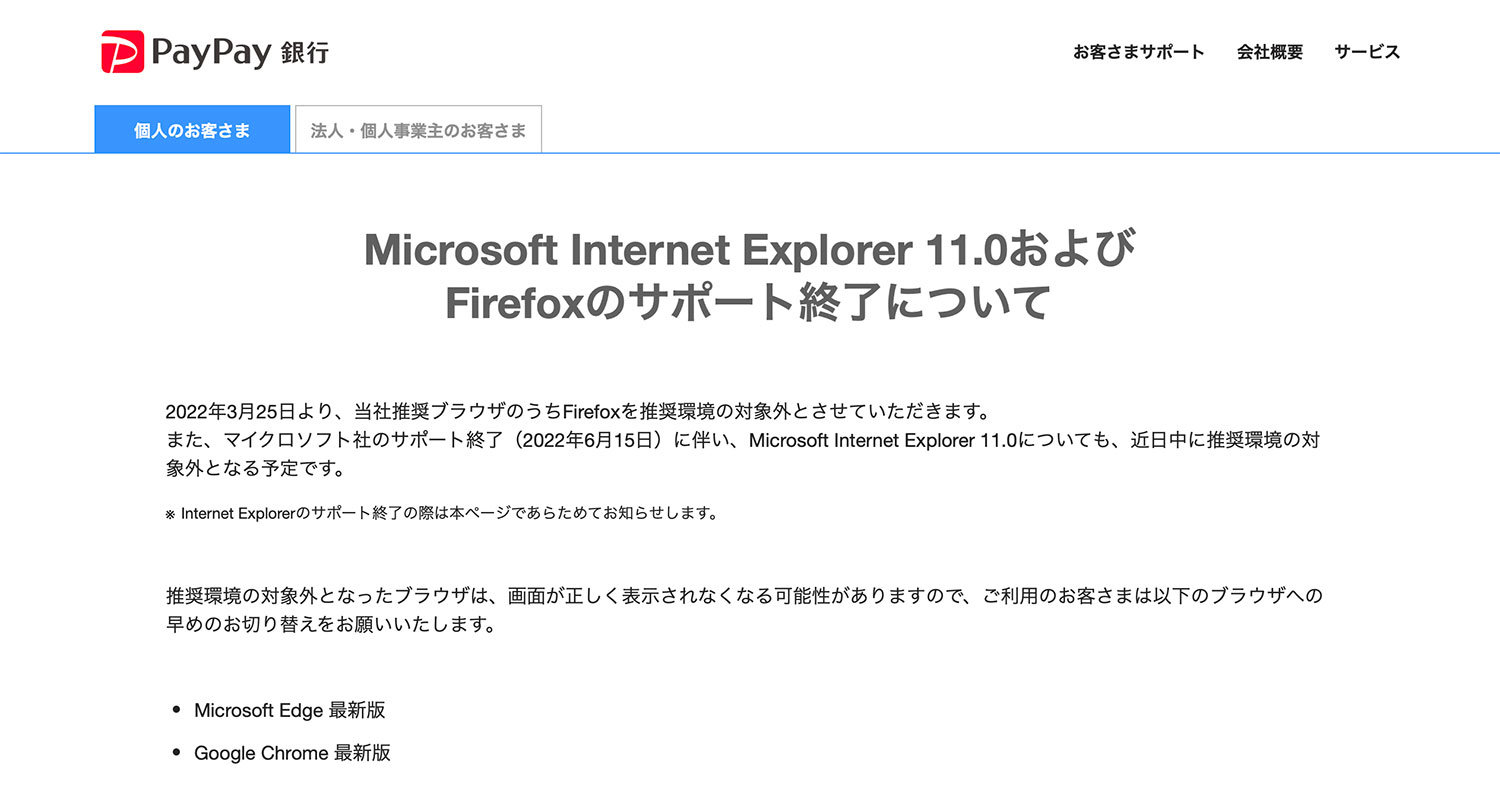This screenshot has height=800, width=1500.
Task: Click the red PayPay logo icon
Action: pos(122,52)
